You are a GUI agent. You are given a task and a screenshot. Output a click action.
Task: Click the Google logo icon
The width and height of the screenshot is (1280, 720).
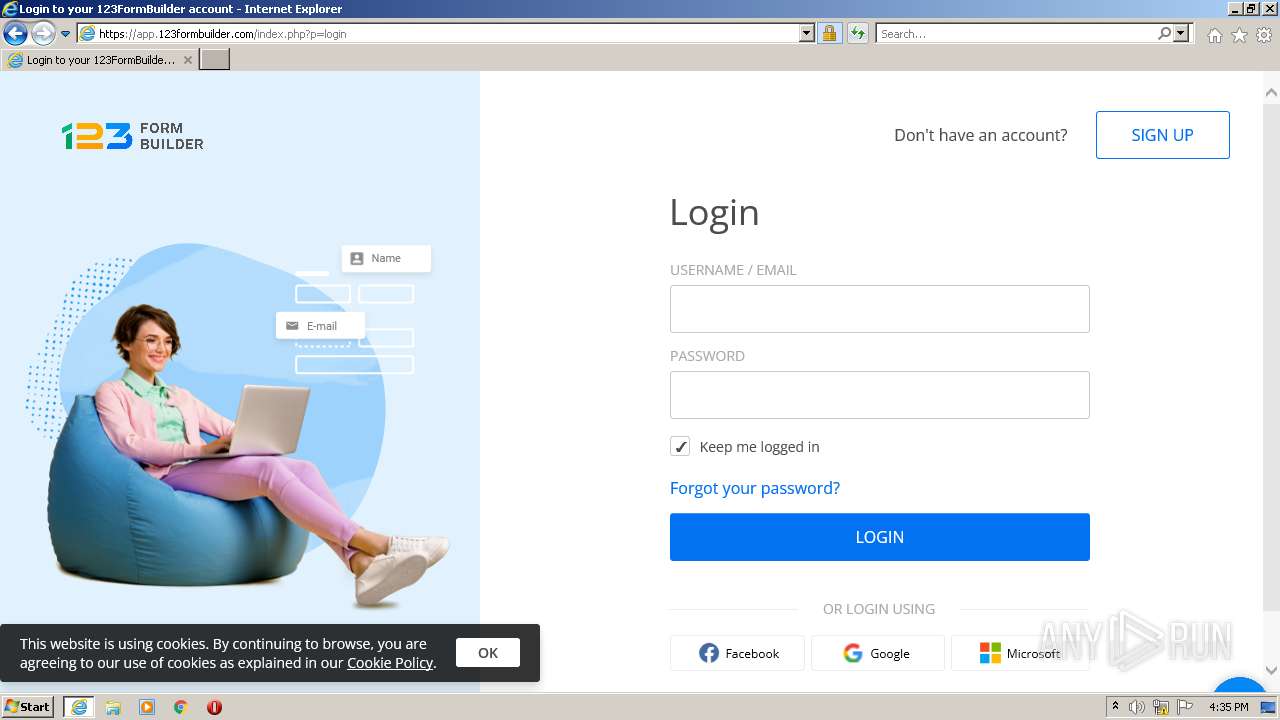click(852, 653)
